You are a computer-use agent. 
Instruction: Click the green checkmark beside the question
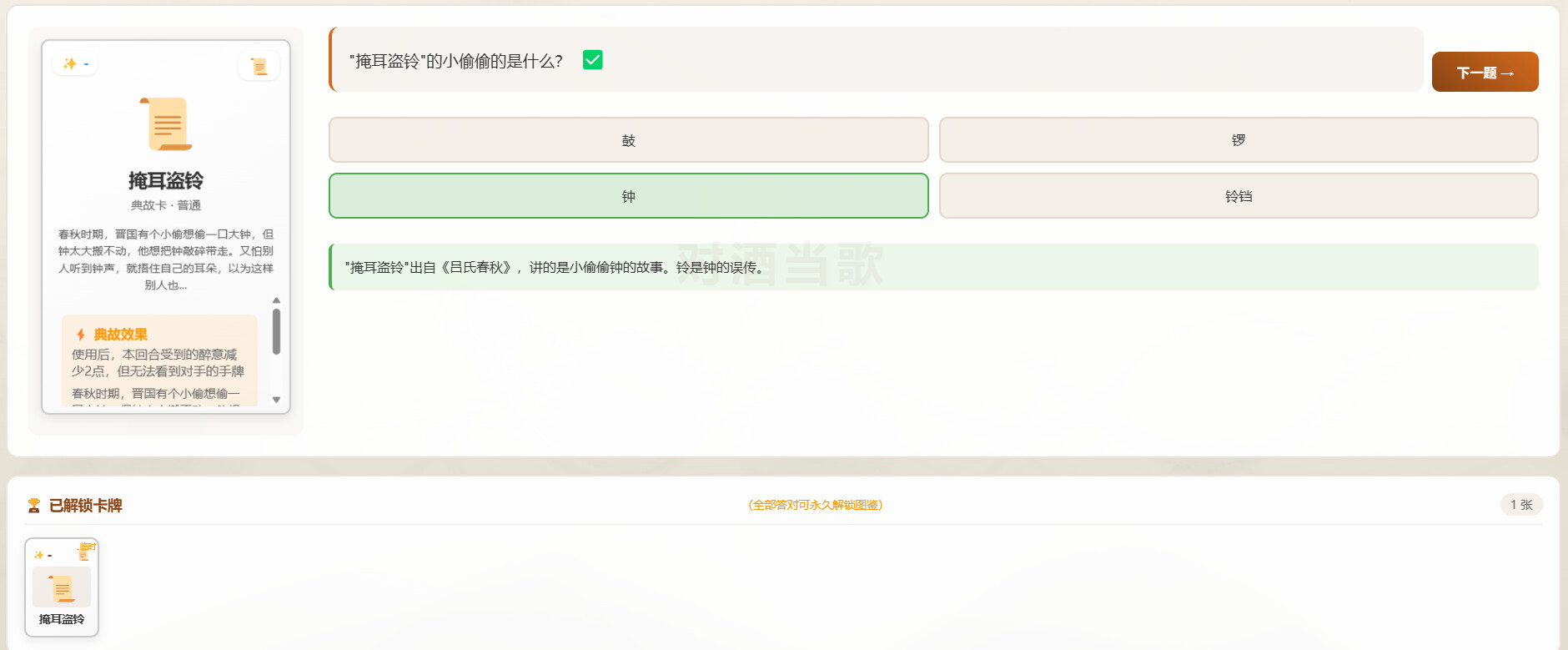(x=592, y=60)
